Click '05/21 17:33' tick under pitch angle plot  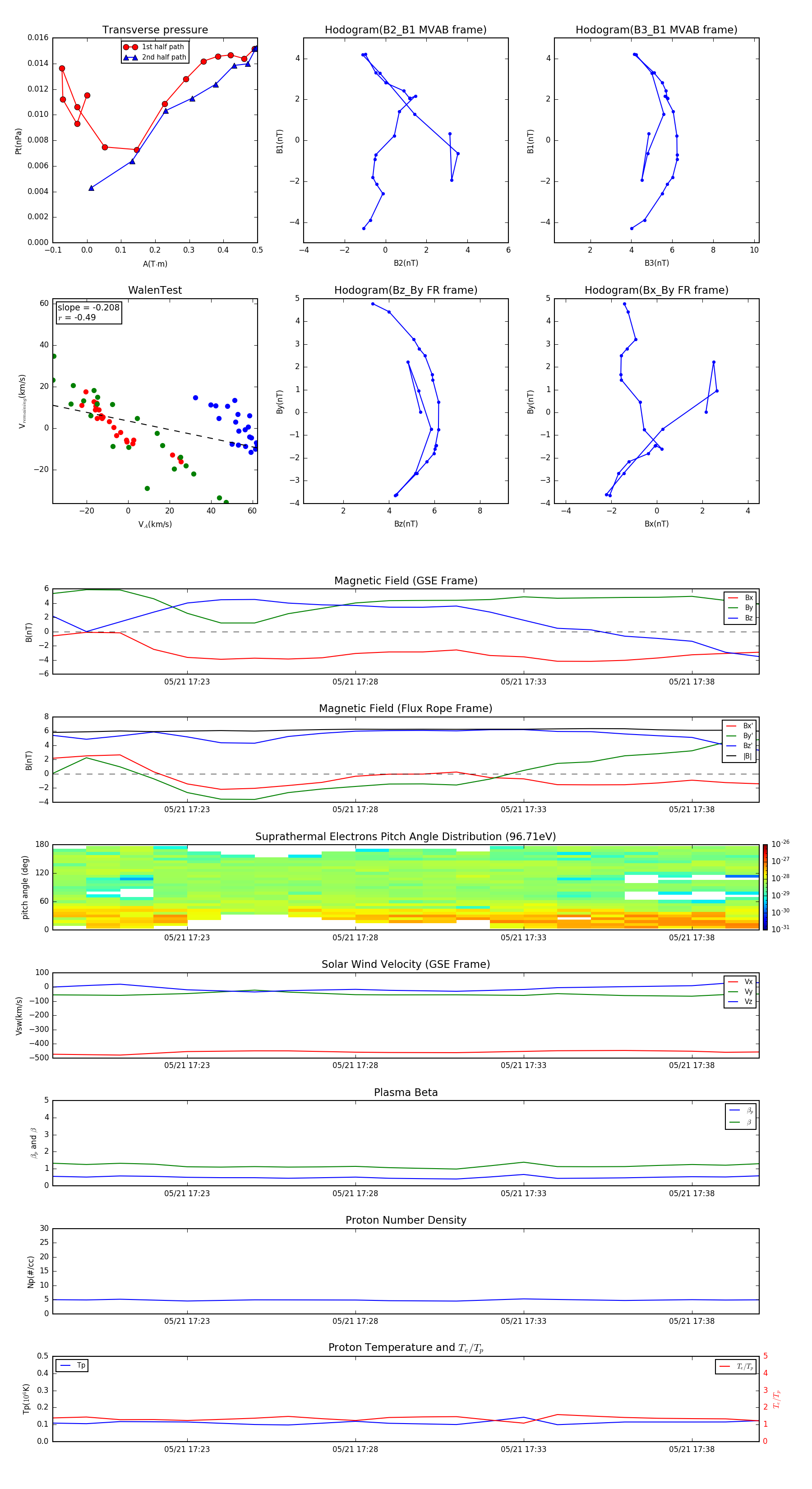(523, 938)
